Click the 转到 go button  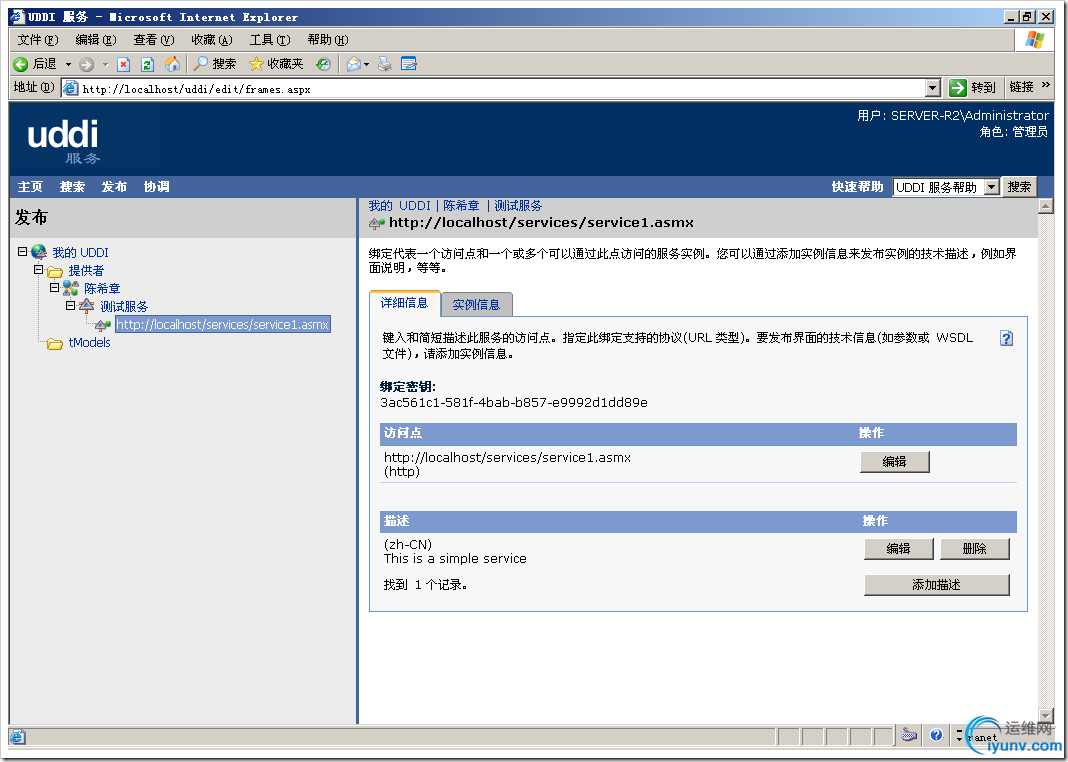pos(973,87)
